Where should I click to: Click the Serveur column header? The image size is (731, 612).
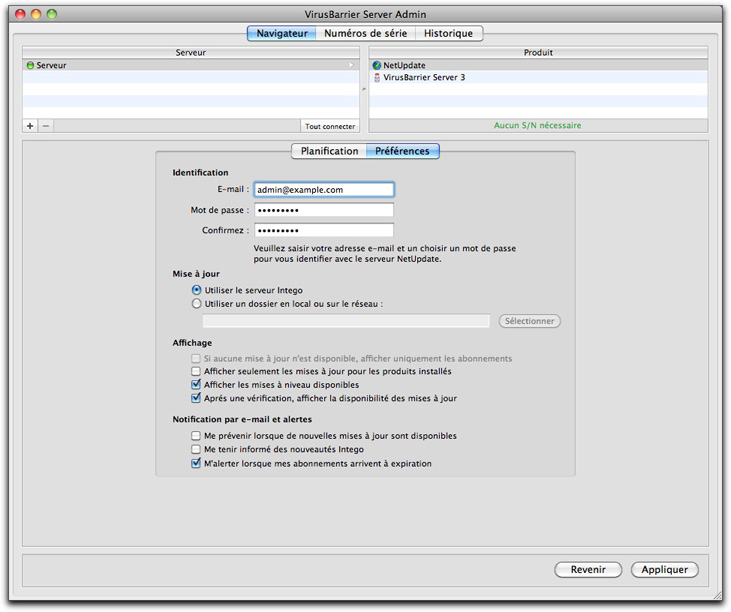(x=191, y=53)
